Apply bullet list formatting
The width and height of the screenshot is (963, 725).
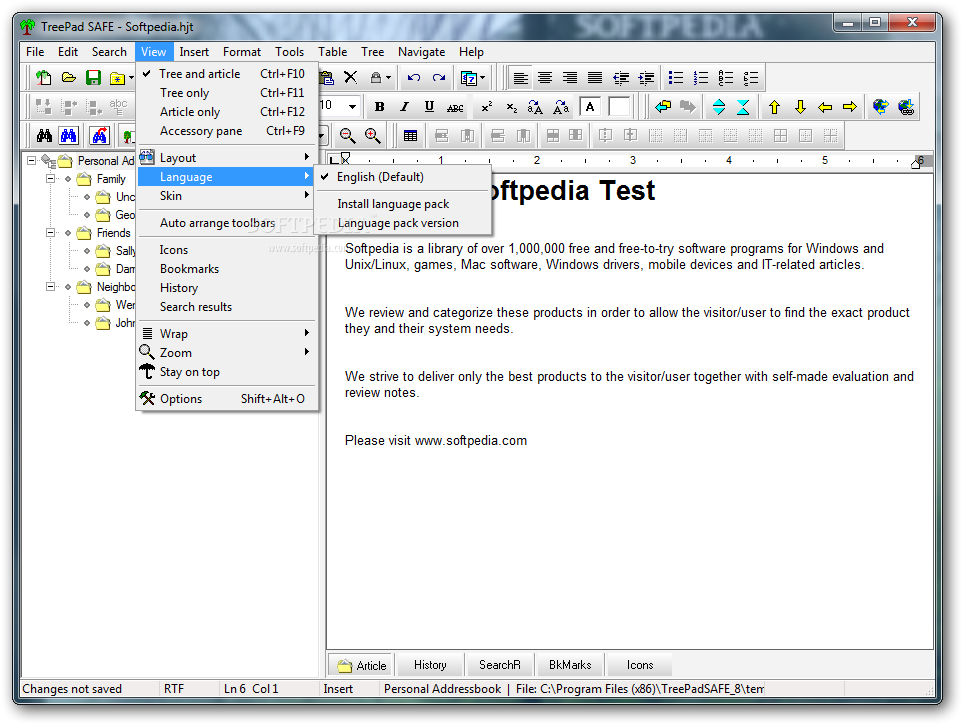676,77
